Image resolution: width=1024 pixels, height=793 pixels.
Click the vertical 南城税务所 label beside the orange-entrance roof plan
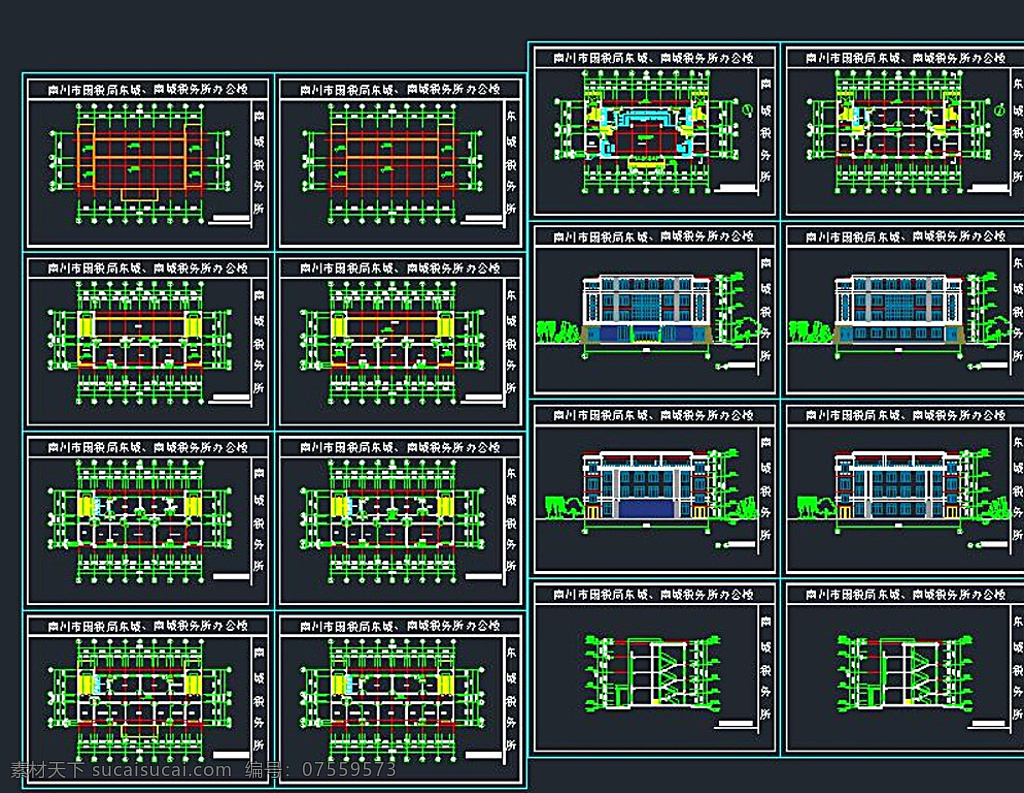(x=259, y=161)
